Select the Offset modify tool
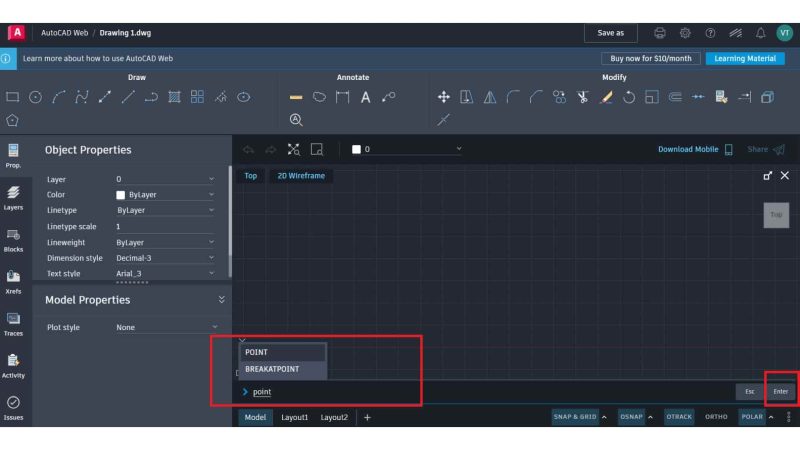This screenshot has width=800, height=450. [x=675, y=97]
